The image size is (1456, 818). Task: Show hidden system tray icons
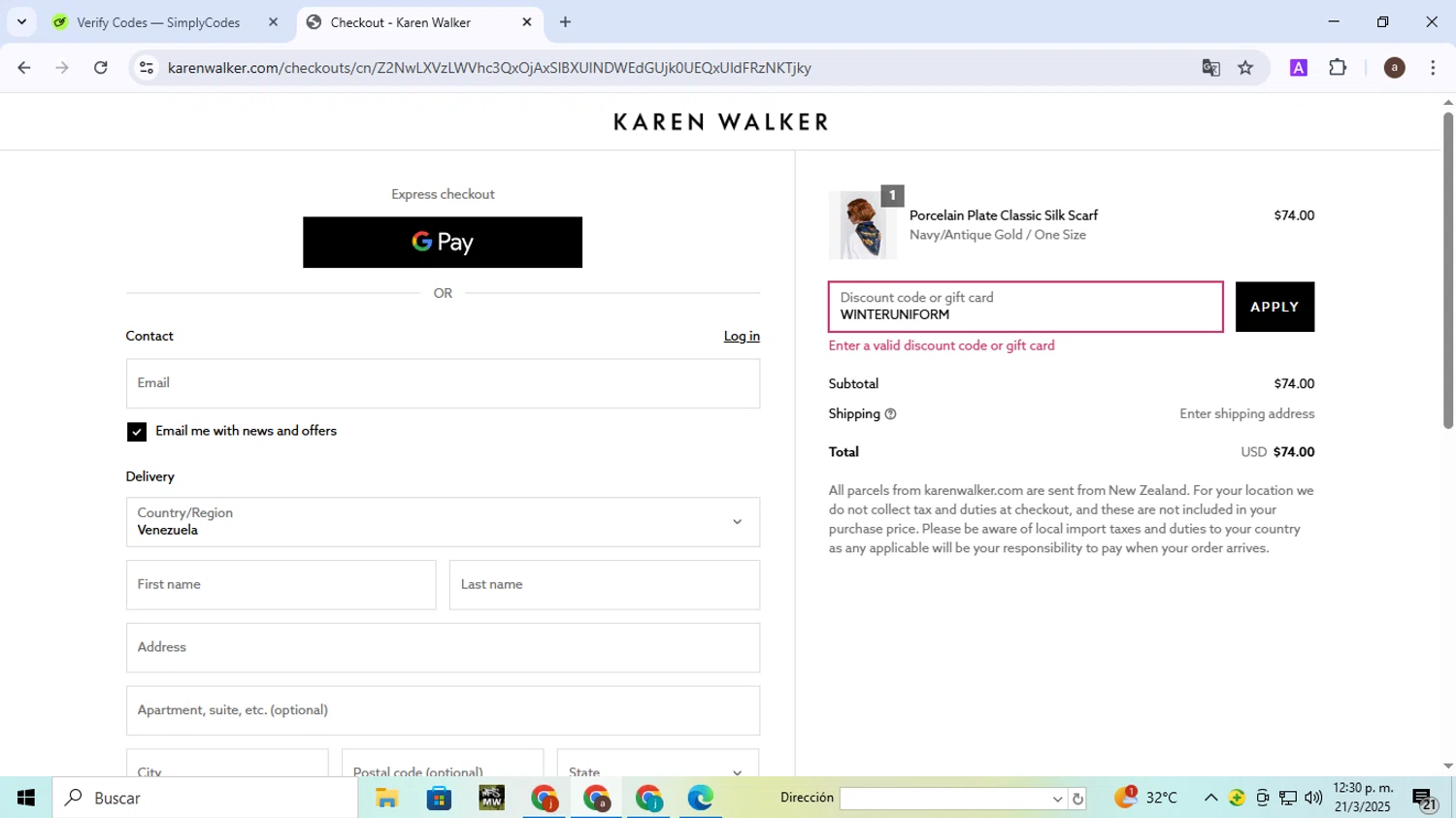[1210, 798]
